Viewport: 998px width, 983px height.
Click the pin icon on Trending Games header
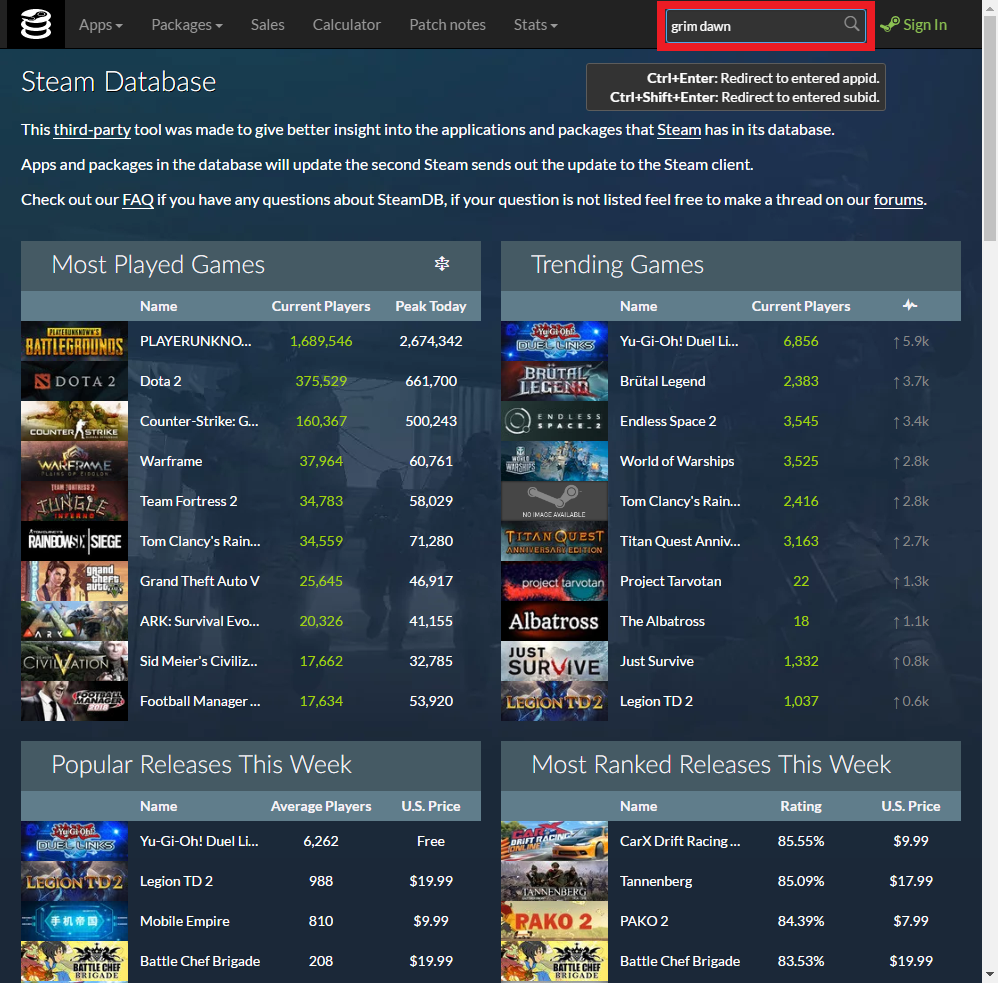pyautogui.click(x=910, y=305)
